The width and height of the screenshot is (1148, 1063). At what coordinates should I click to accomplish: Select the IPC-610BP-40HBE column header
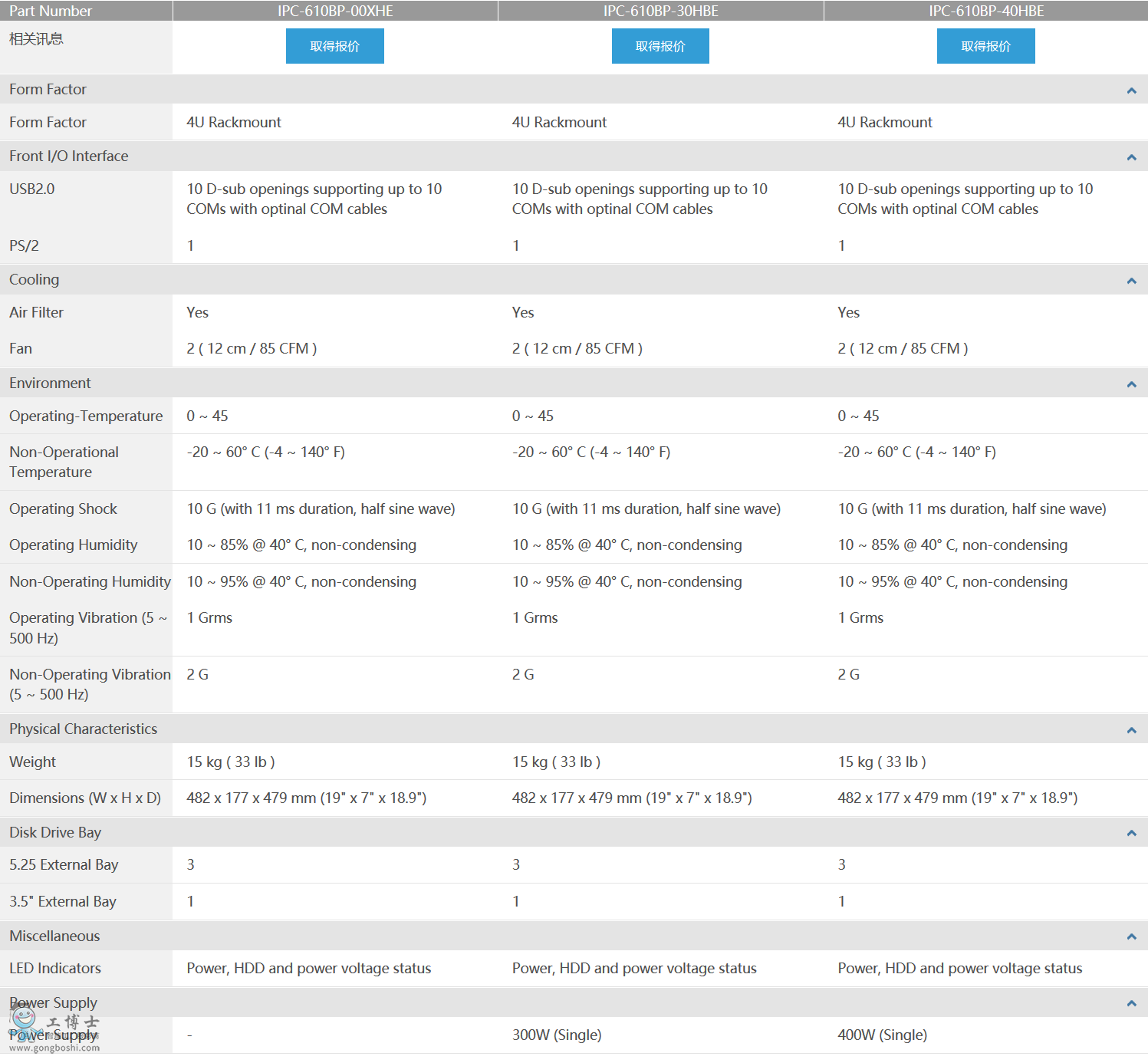tap(986, 11)
